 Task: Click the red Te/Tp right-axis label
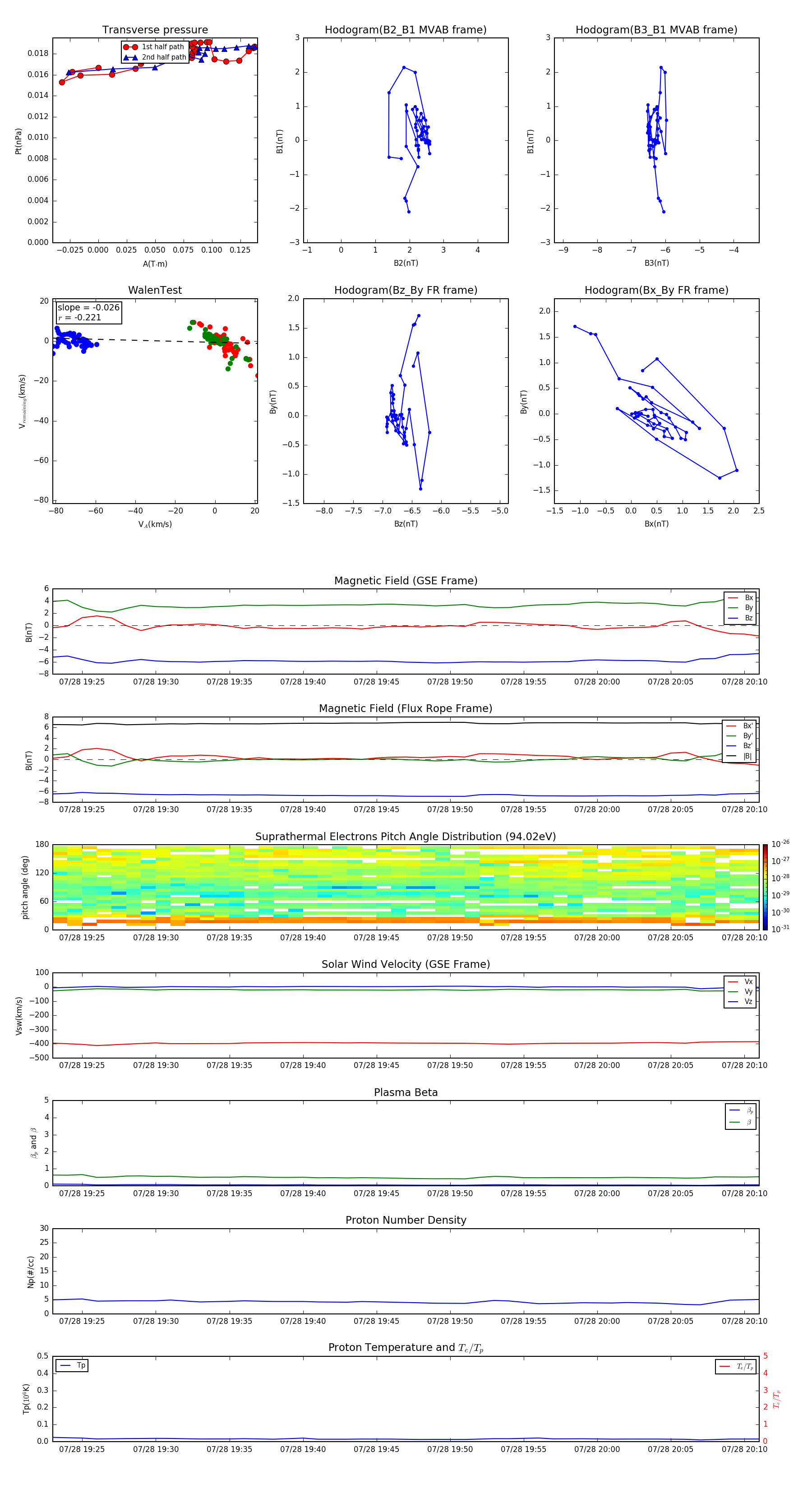777,1399
